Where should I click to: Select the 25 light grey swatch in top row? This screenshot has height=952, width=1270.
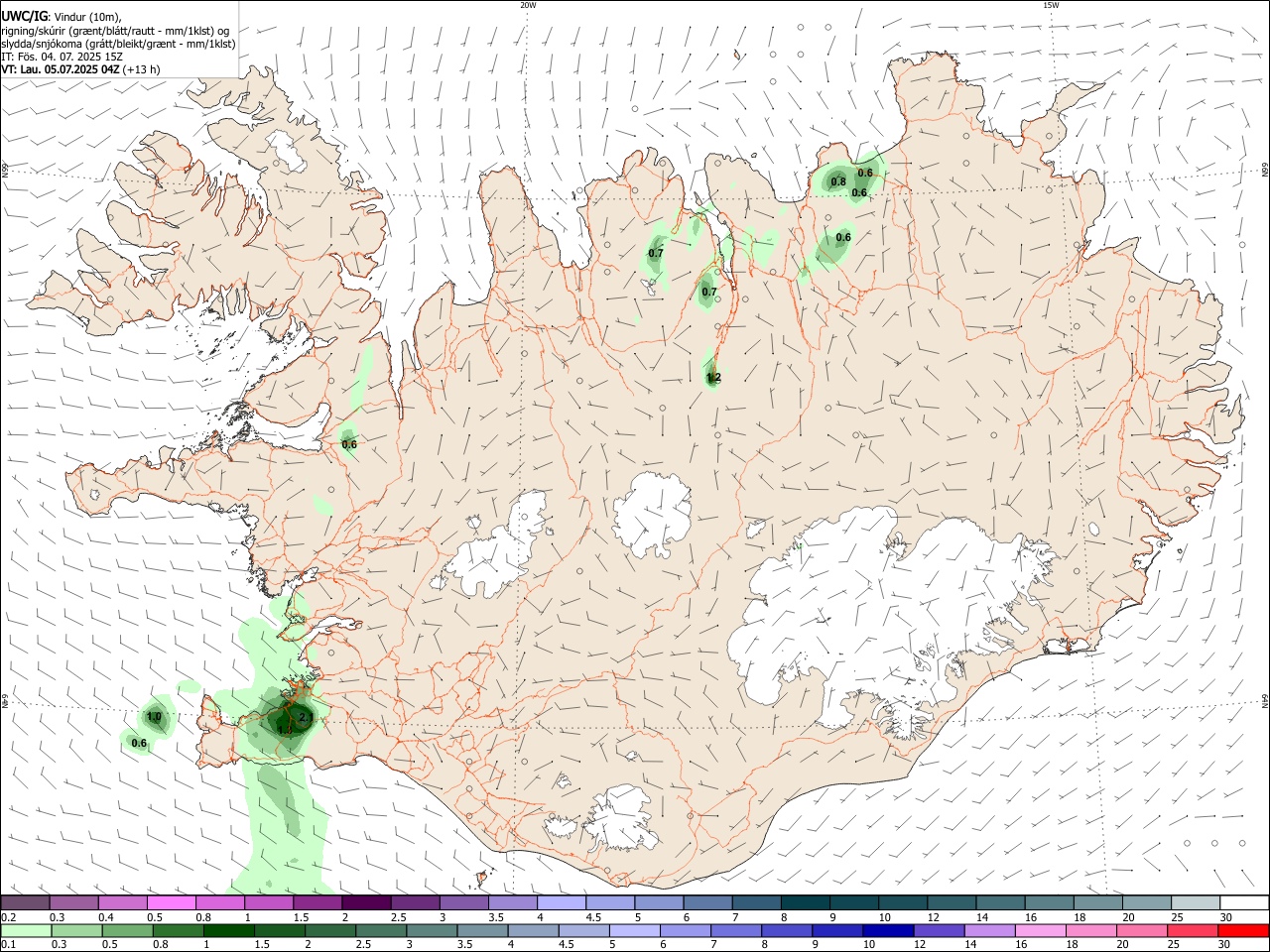click(1196, 903)
